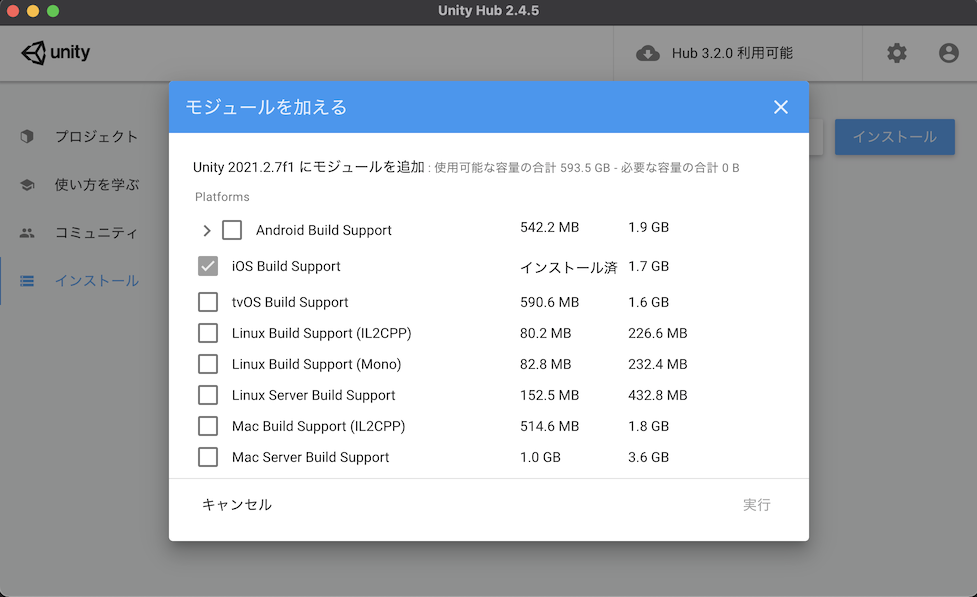Expand the Android Build Support chevron
The height and width of the screenshot is (597, 977).
[207, 230]
